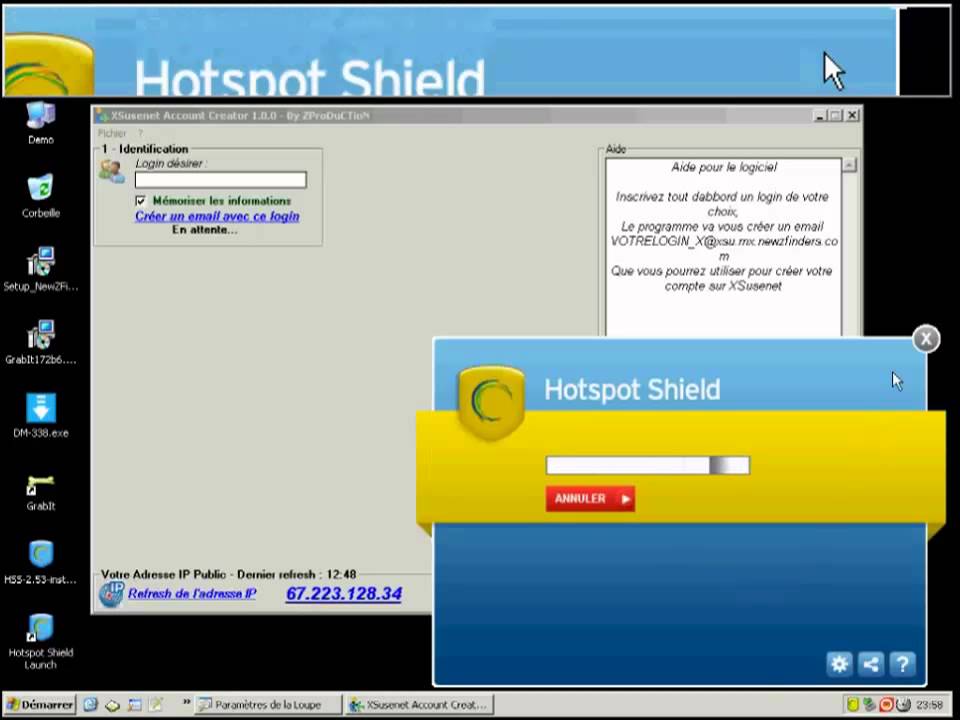Click the IP address 67.223.128.34 link
The width and height of the screenshot is (960, 720).
[344, 593]
